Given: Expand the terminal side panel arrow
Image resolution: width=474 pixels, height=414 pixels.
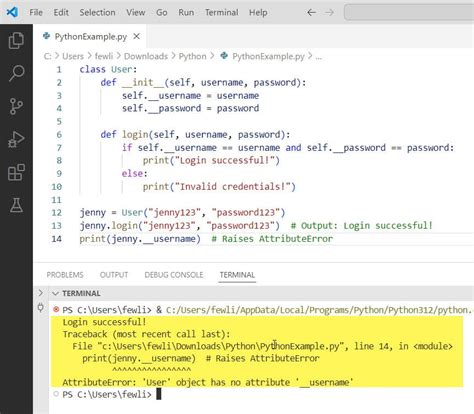Looking at the screenshot, I should pyautogui.click(x=41, y=293).
